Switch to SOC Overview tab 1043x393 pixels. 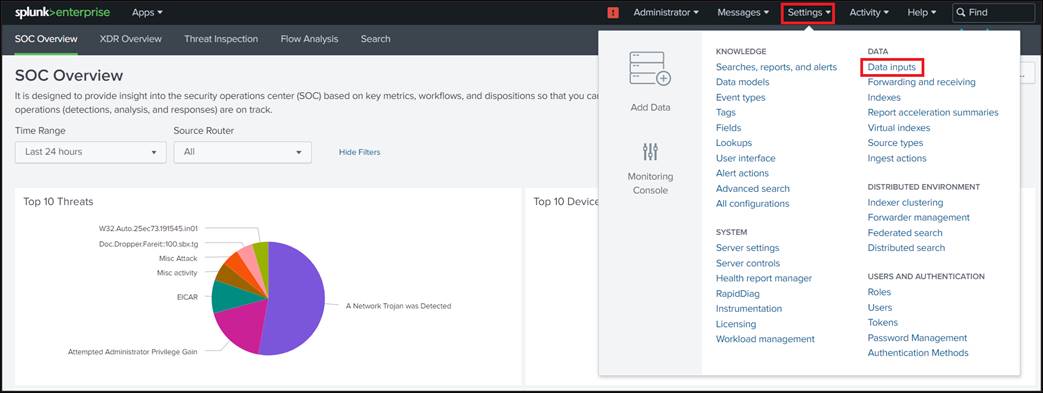pyautogui.click(x=46, y=39)
